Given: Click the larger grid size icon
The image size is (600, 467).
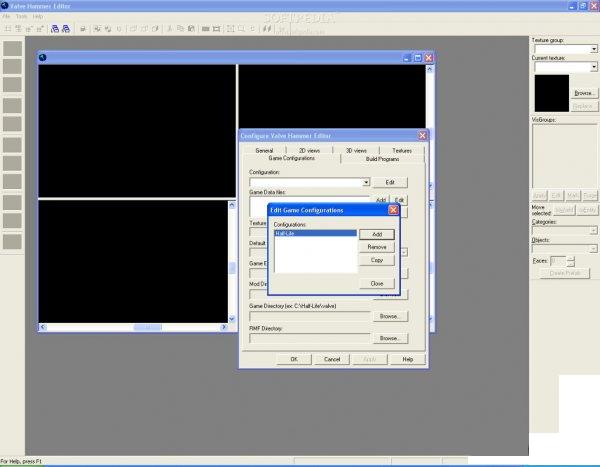Looking at the screenshot, I should [40, 29].
